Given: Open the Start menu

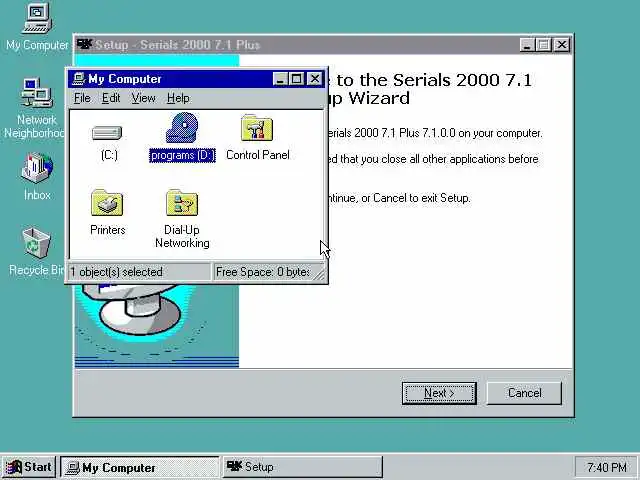Looking at the screenshot, I should coord(29,467).
